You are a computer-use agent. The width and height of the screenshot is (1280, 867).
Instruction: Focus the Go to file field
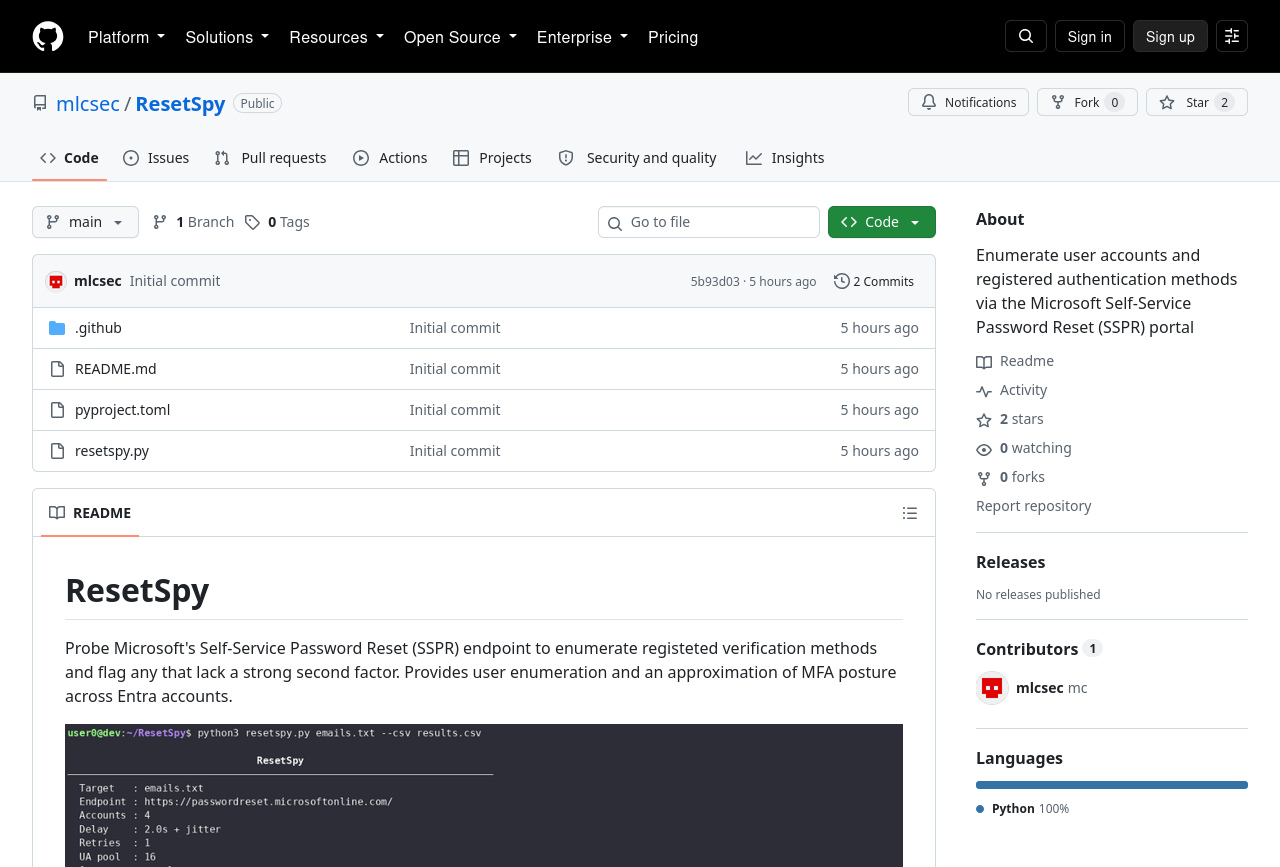coord(709,222)
